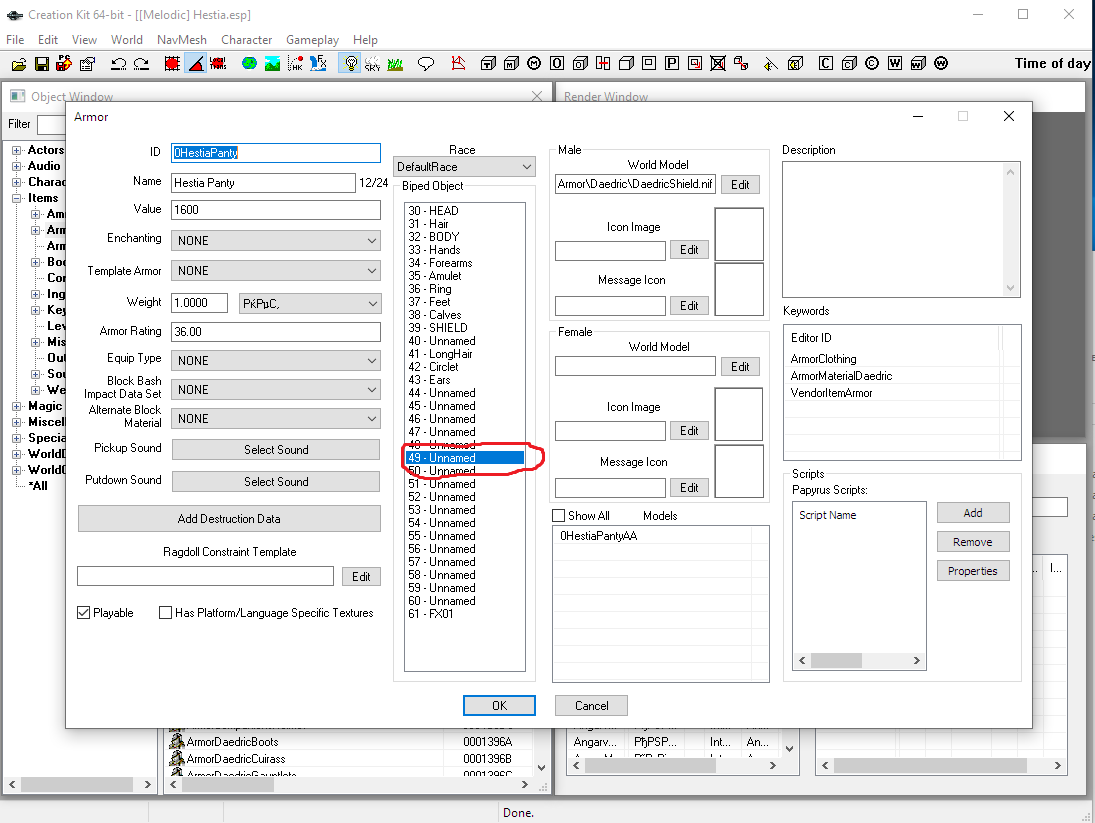This screenshot has height=823, width=1095.
Task: Toggle the SKY toolbar icon
Action: point(372,64)
